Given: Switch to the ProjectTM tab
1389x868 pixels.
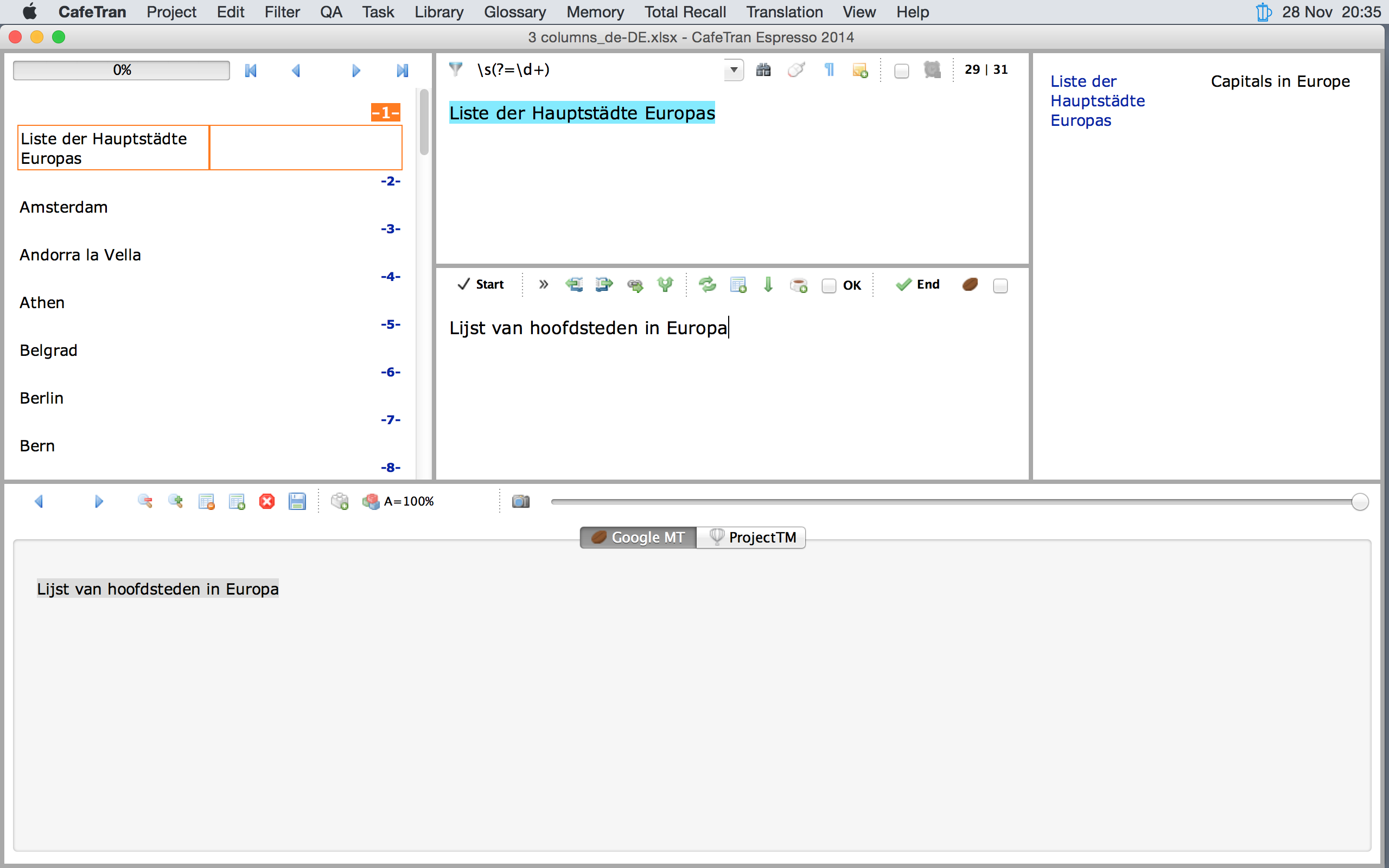Looking at the screenshot, I should pyautogui.click(x=751, y=537).
